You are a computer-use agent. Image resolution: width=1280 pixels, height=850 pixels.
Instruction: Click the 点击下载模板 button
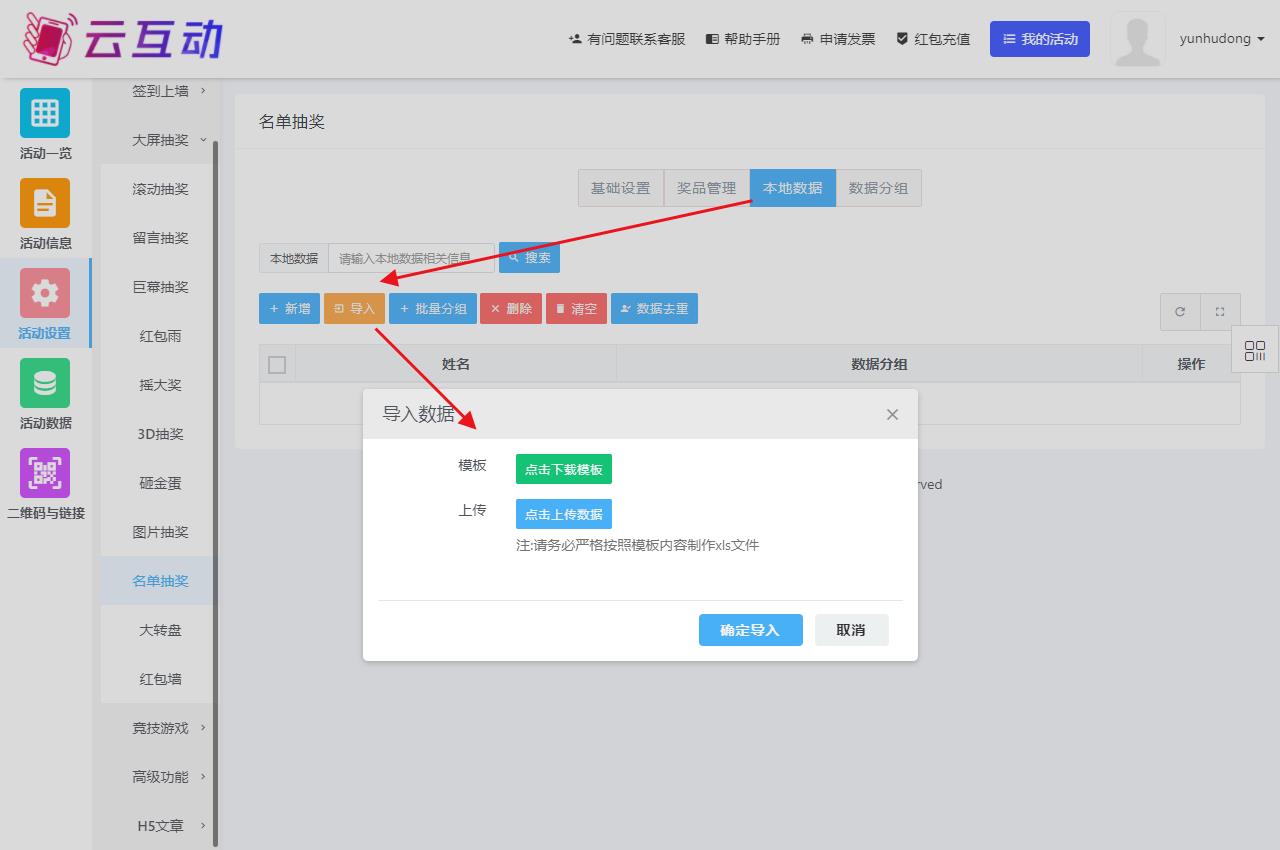pyautogui.click(x=563, y=469)
